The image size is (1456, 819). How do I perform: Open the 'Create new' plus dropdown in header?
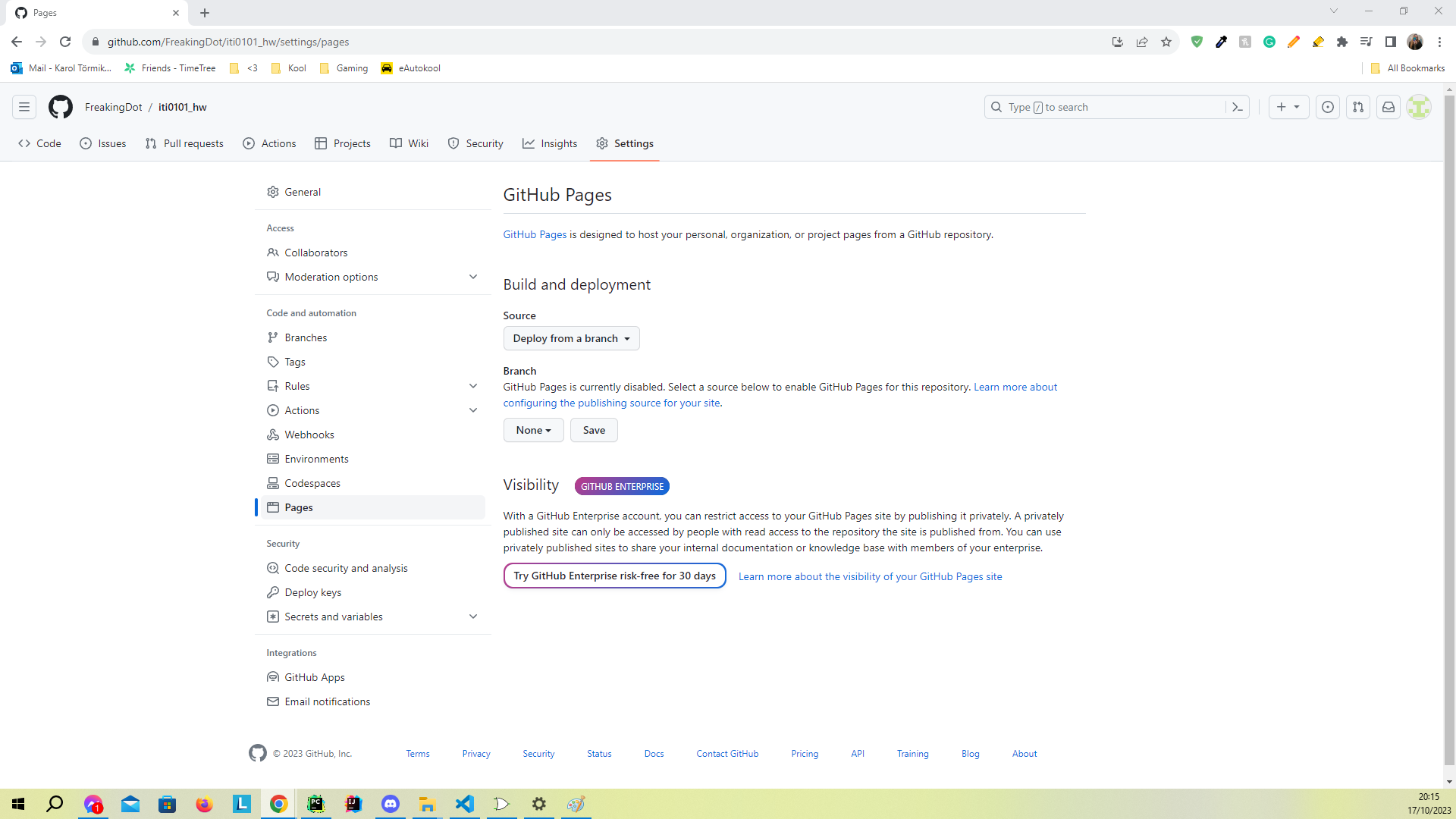pos(1288,107)
